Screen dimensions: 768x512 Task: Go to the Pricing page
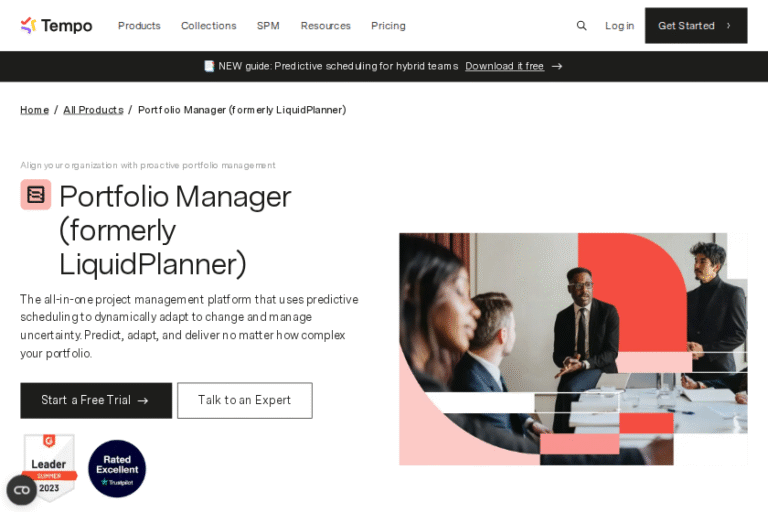[388, 26]
